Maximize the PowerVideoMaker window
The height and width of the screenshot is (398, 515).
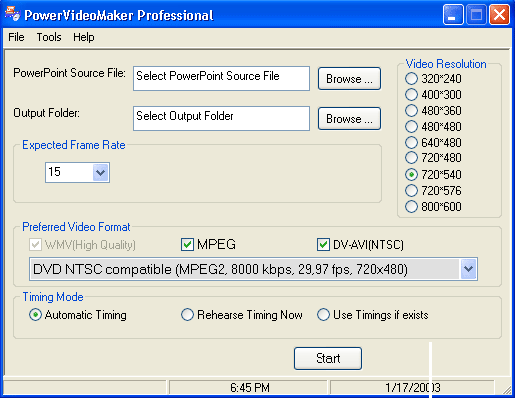click(x=476, y=15)
